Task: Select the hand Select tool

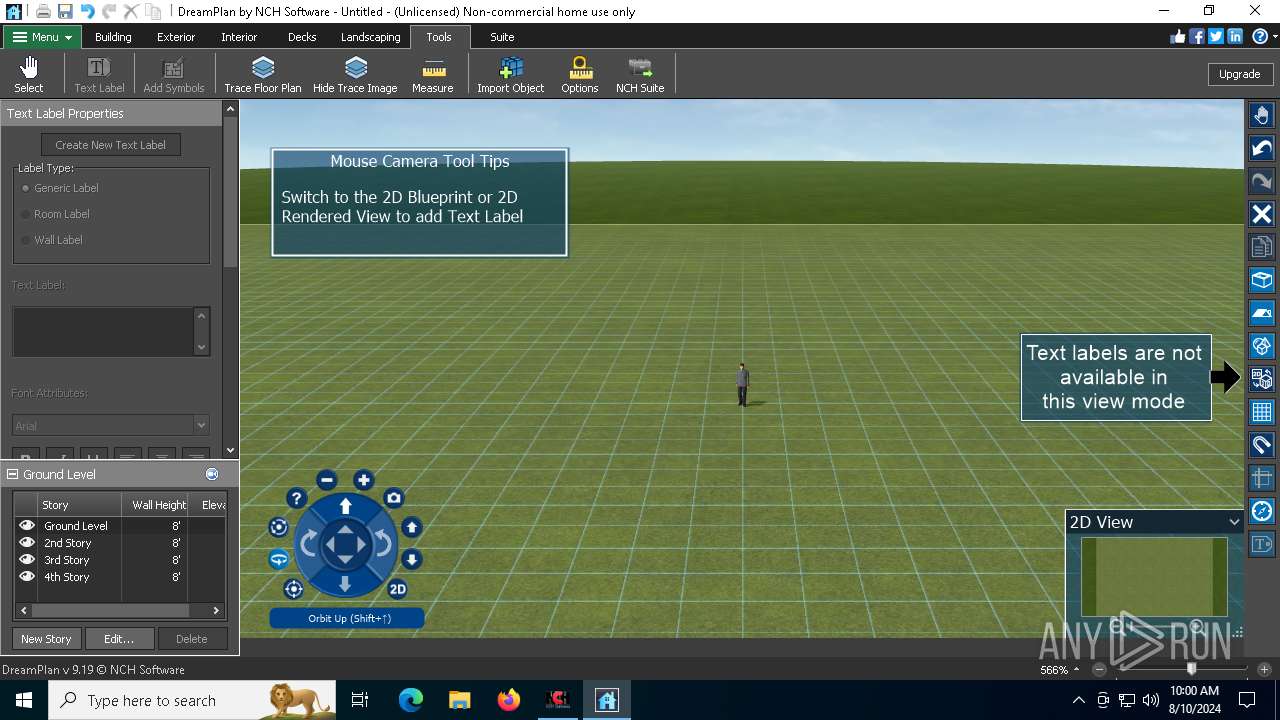Action: point(29,75)
